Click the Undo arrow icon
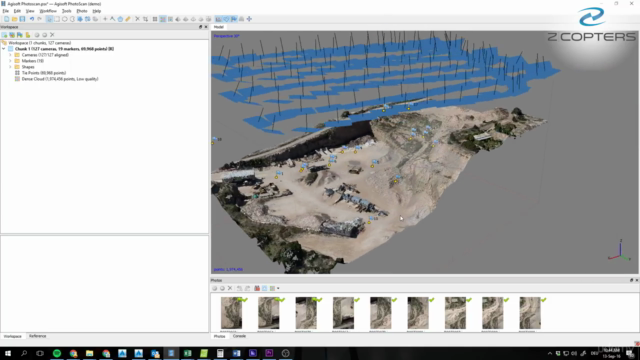The image size is (640, 360). pos(32,19)
